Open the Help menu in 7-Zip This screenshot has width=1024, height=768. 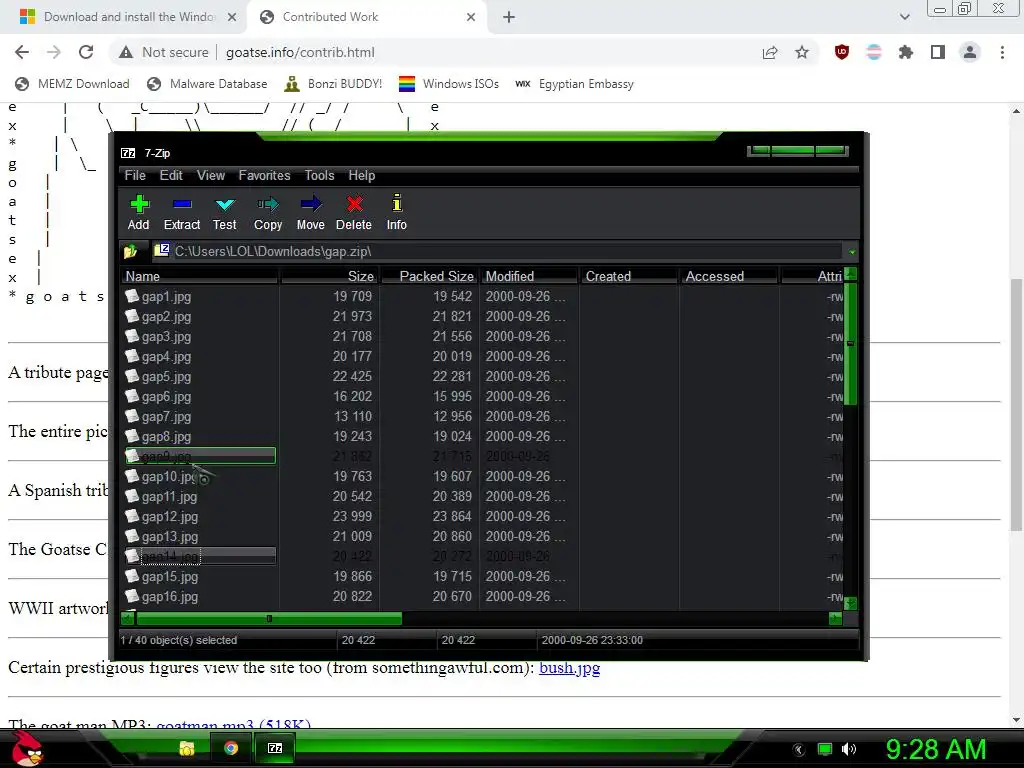(x=362, y=176)
